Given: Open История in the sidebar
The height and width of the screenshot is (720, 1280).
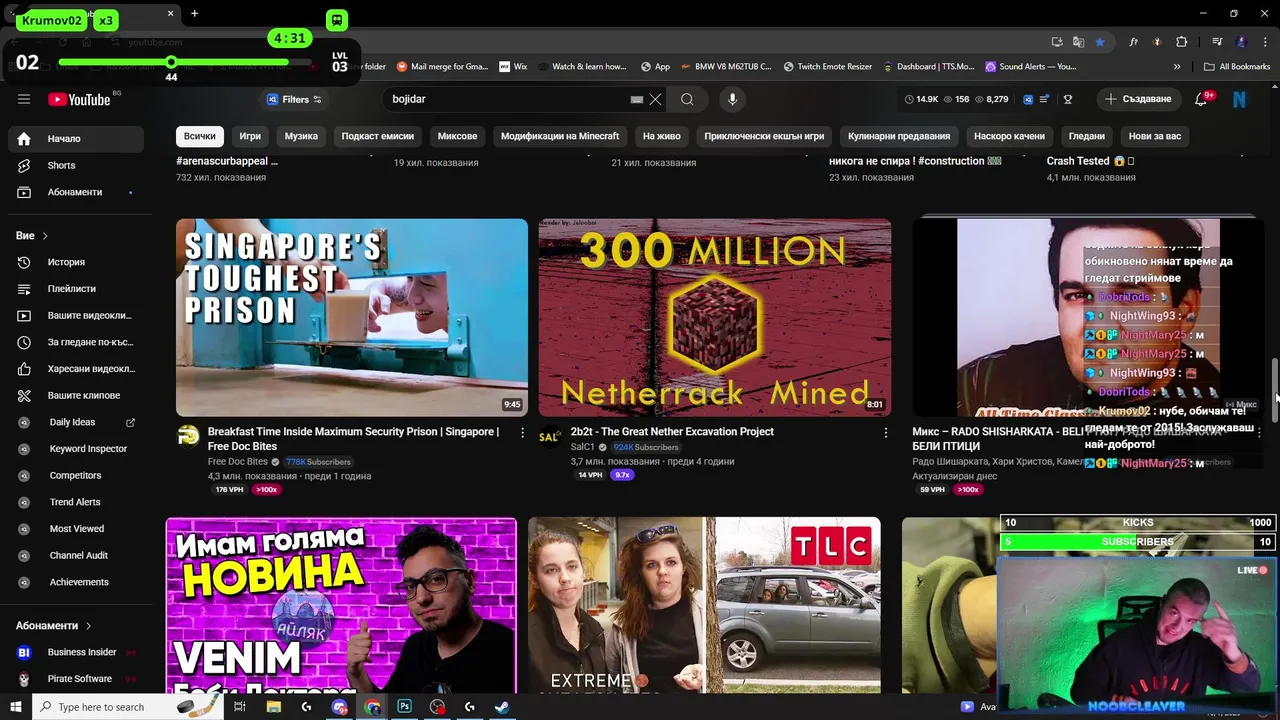Looking at the screenshot, I should tap(76, 262).
